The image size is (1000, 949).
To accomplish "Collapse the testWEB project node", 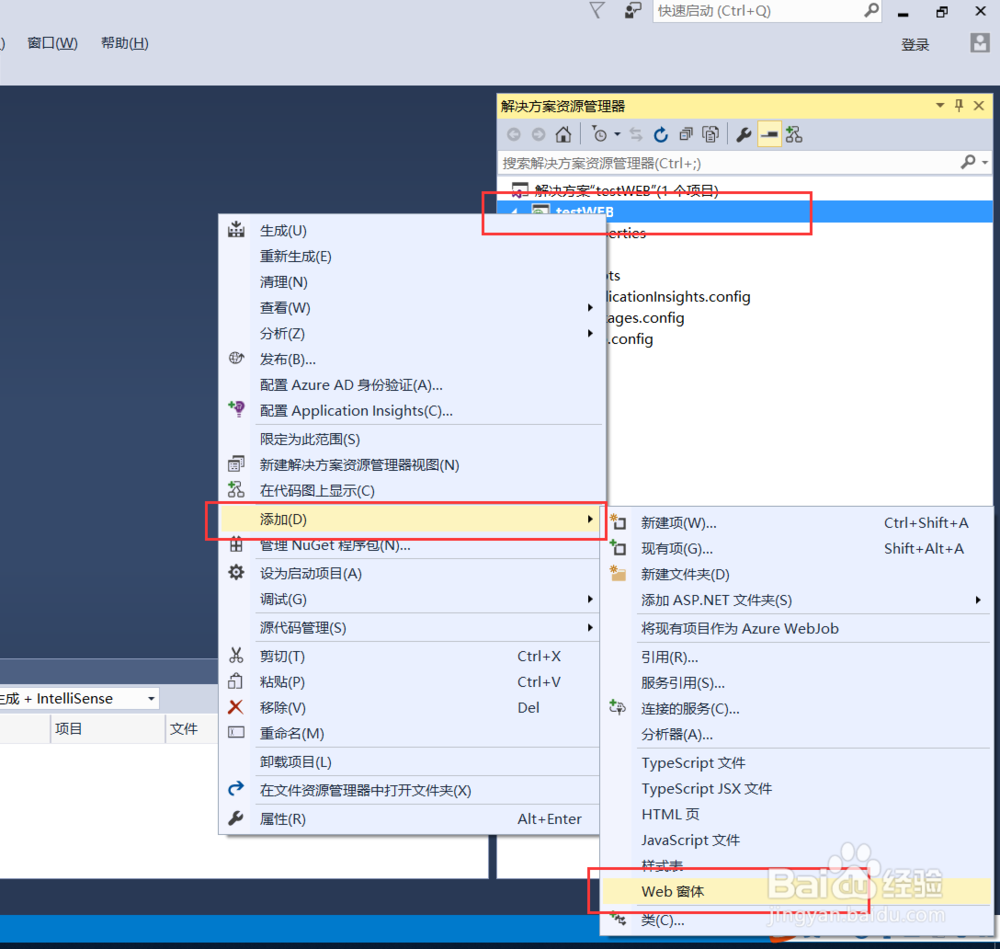I will 513,213.
